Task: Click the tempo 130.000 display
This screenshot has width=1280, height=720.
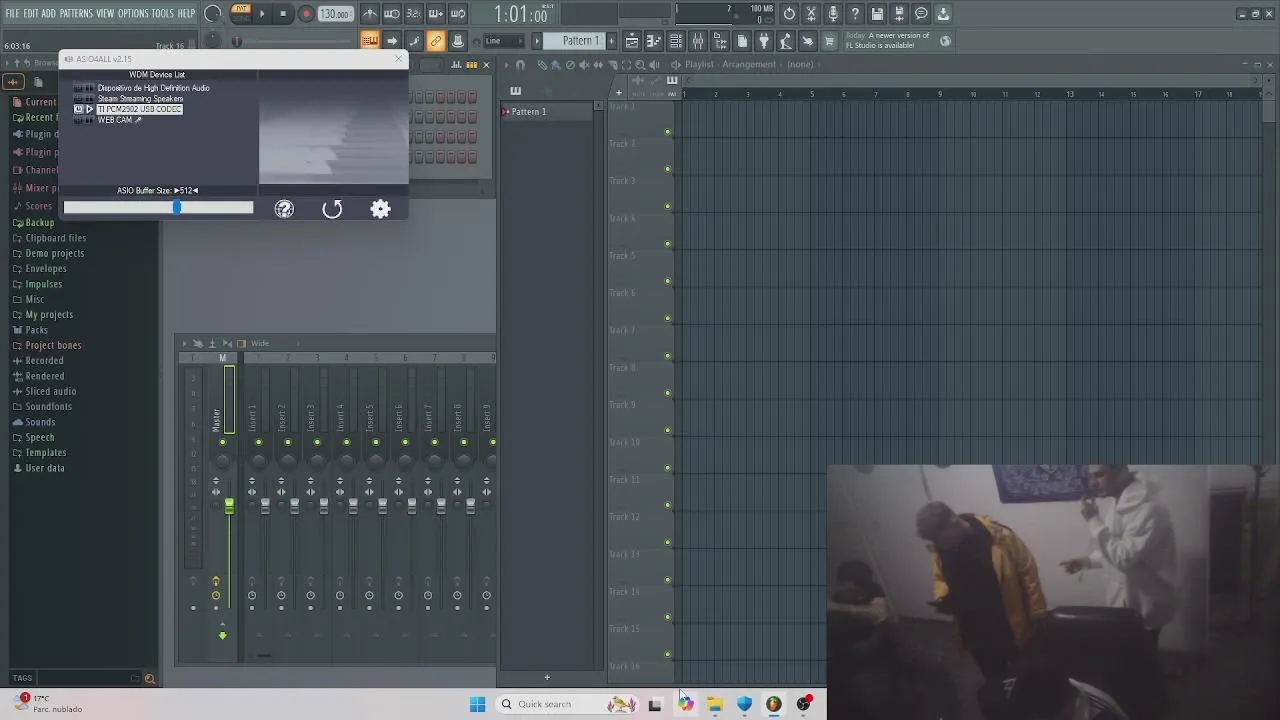Action: click(x=335, y=14)
